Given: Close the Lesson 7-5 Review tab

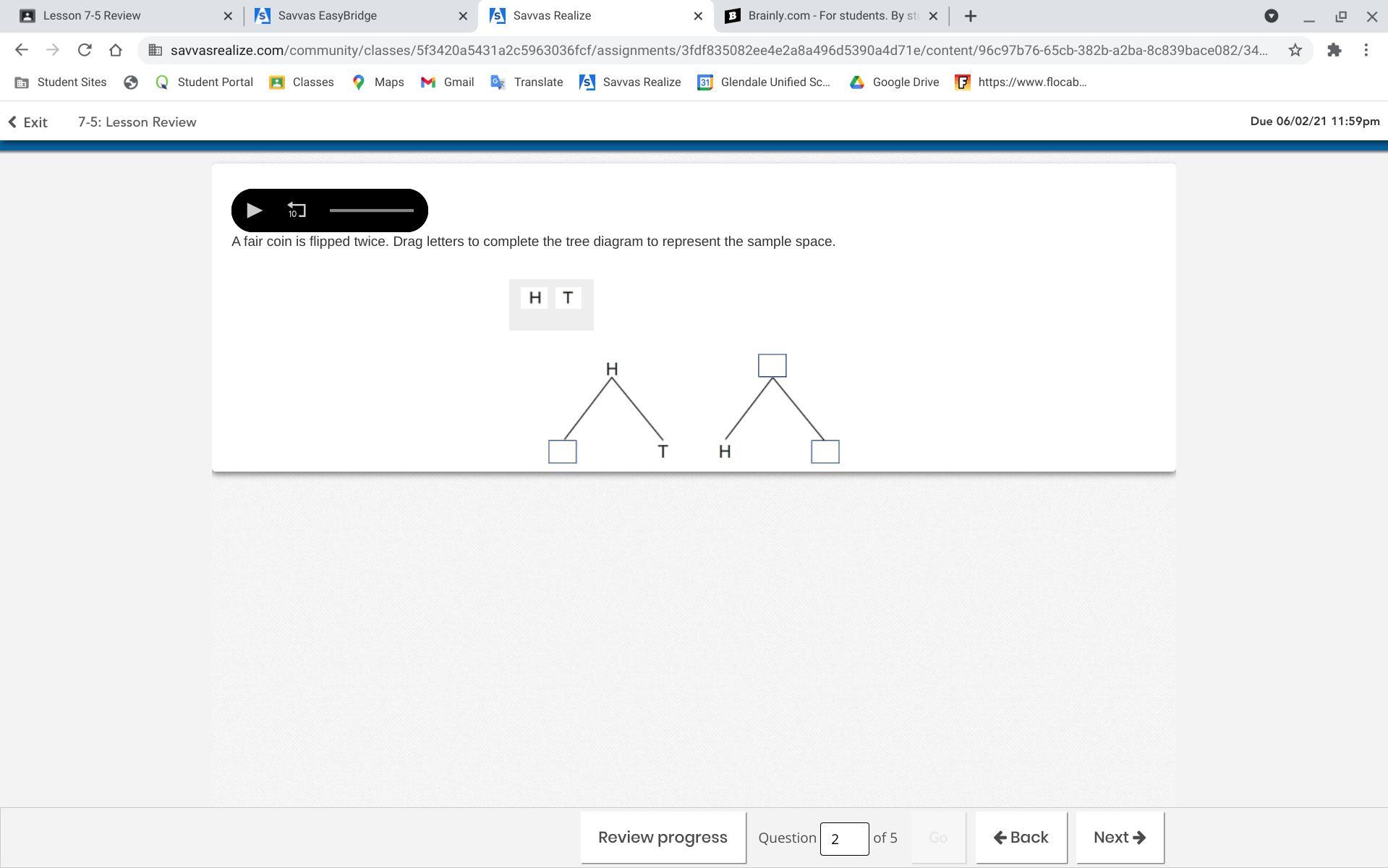Looking at the screenshot, I should [228, 16].
